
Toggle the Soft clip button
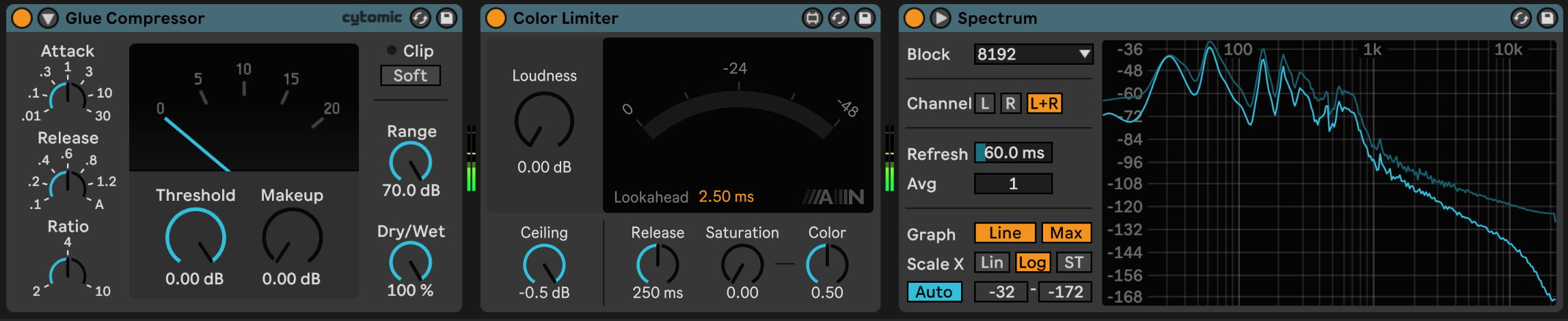(410, 75)
